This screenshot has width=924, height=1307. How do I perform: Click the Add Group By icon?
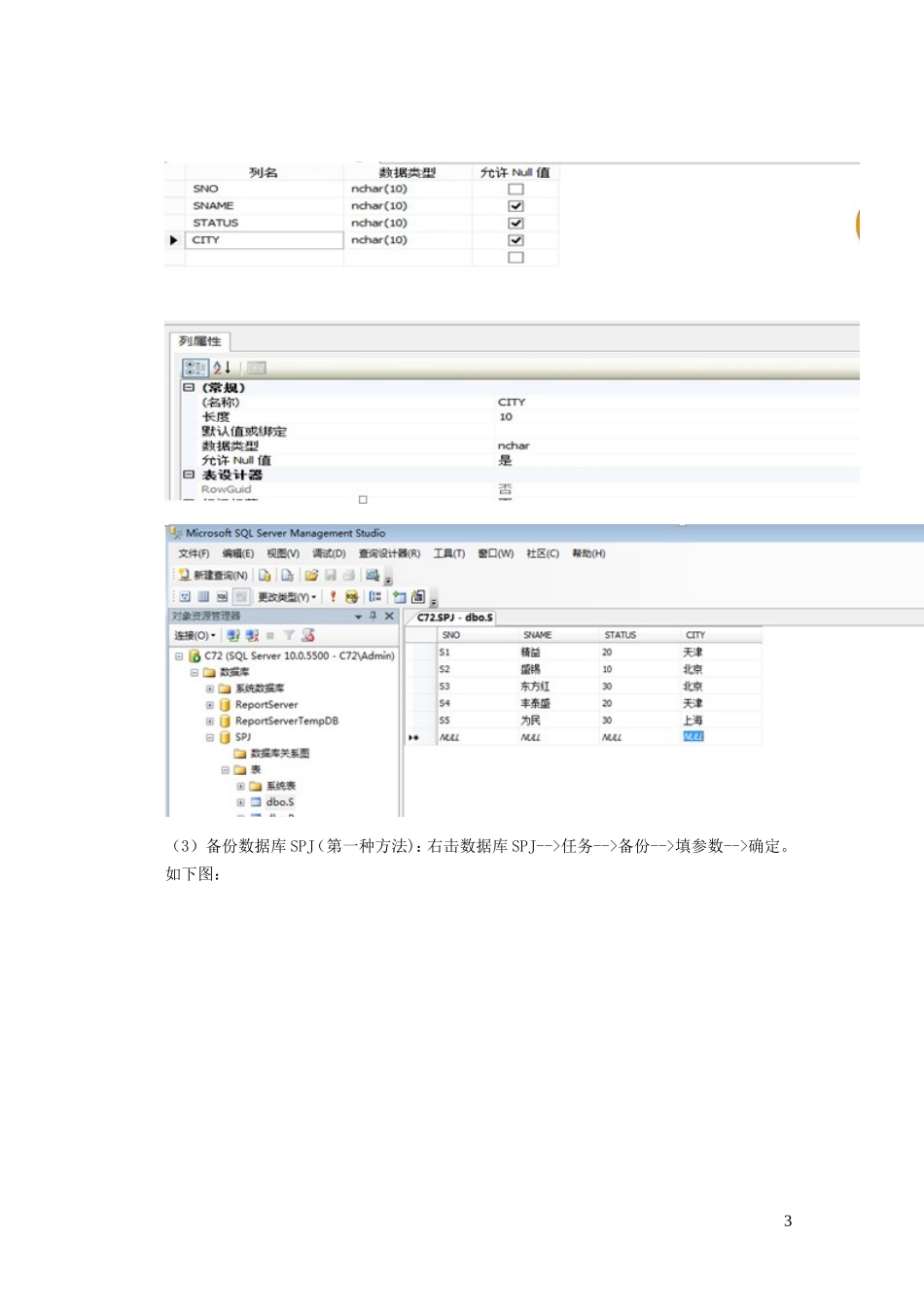pyautogui.click(x=374, y=596)
